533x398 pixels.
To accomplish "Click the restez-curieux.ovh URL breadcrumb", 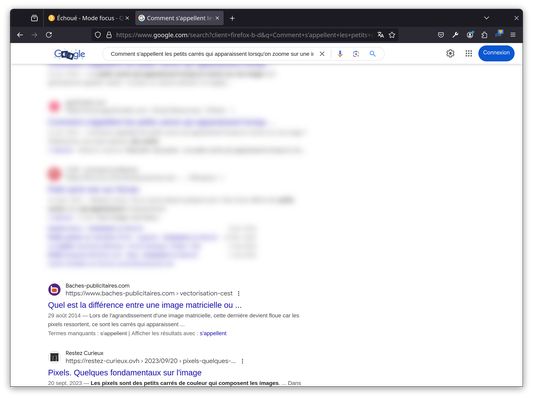I will click(151, 361).
